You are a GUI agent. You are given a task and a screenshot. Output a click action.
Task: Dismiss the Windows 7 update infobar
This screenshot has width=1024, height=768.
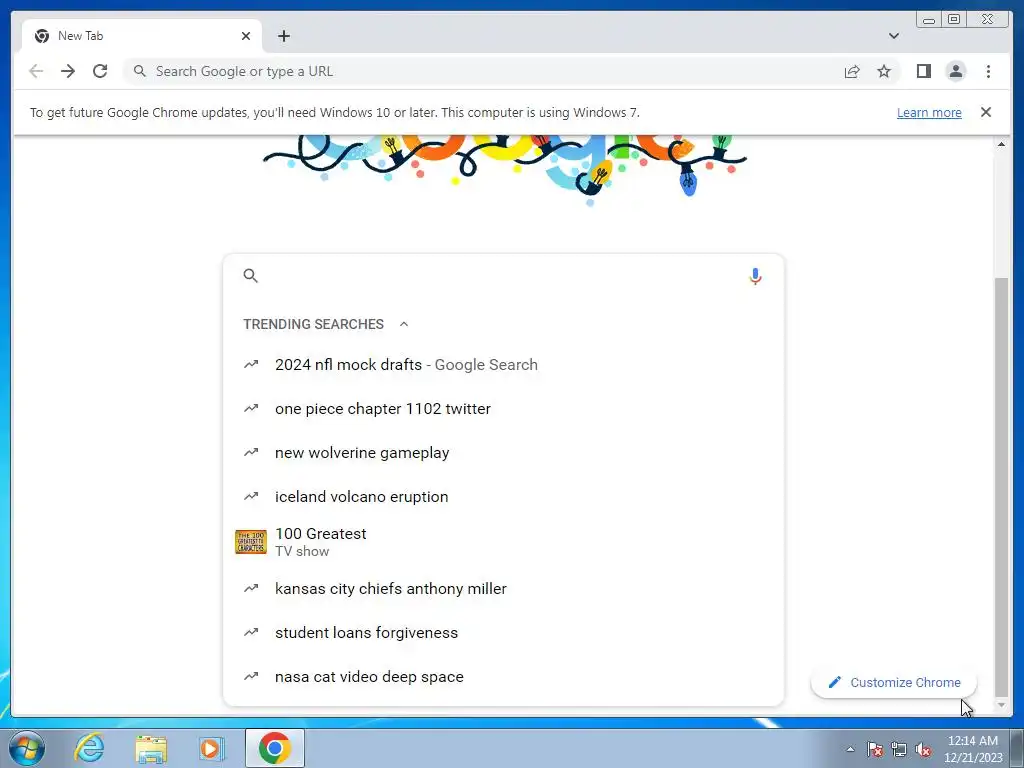point(986,112)
